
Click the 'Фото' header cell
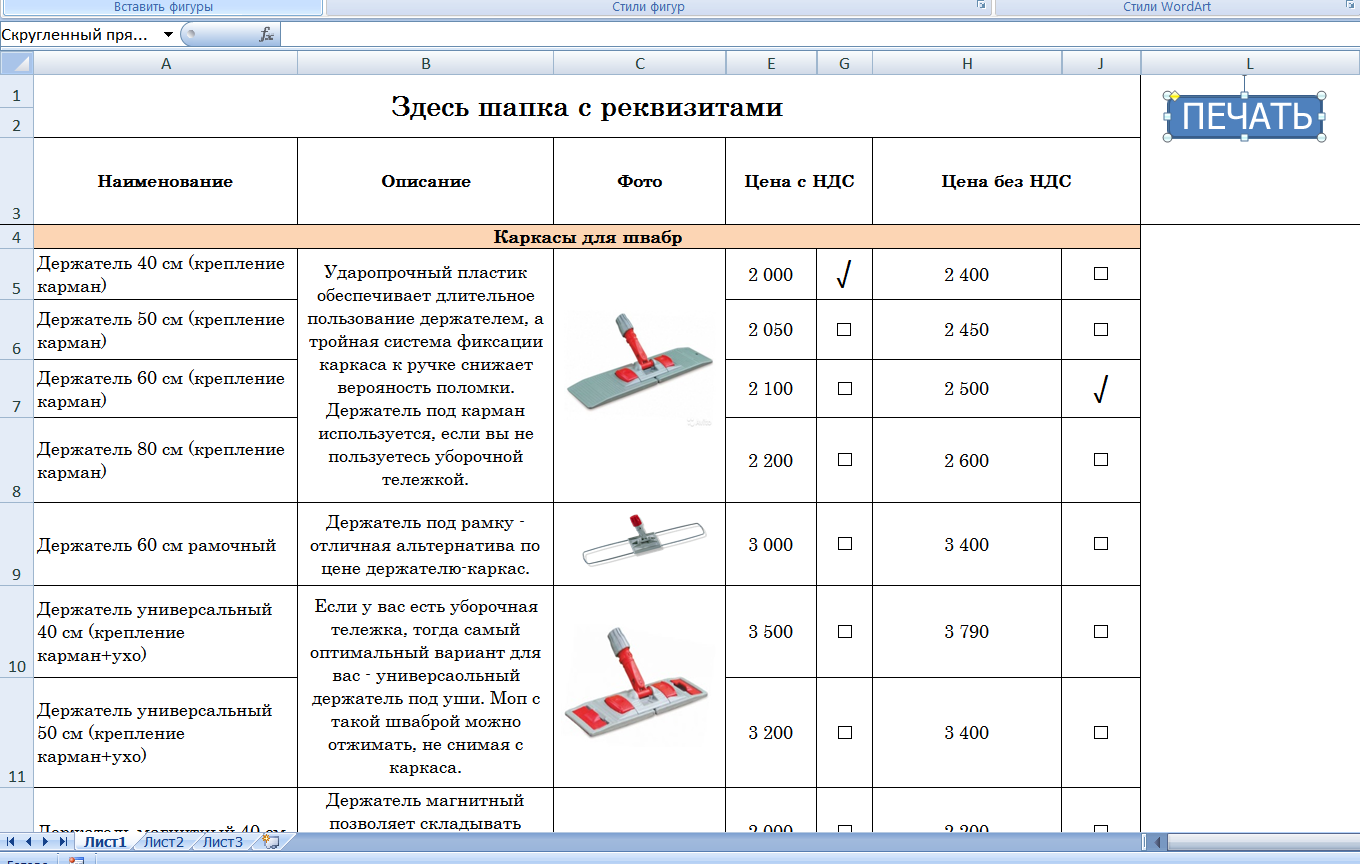point(640,181)
